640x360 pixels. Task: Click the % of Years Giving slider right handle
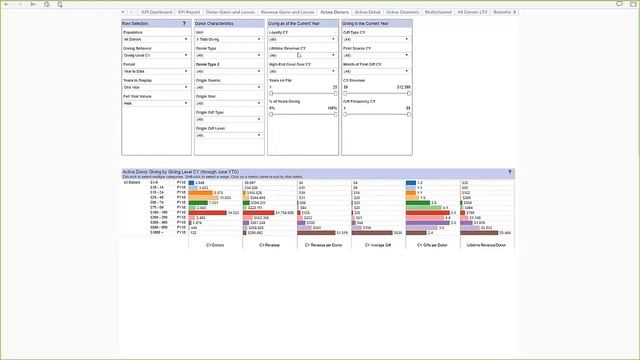point(336,114)
